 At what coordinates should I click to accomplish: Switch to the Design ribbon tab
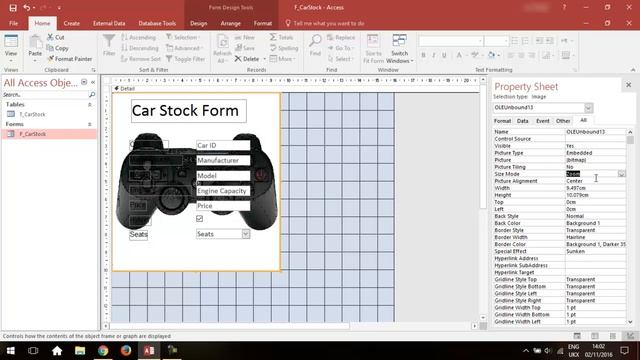(198, 23)
